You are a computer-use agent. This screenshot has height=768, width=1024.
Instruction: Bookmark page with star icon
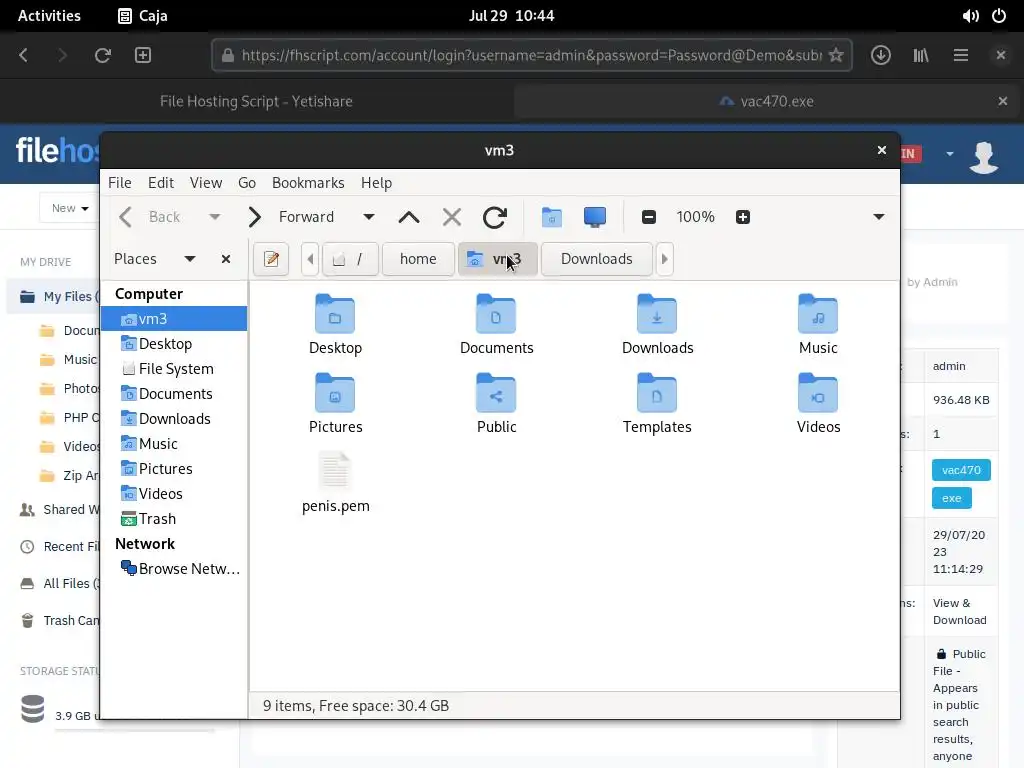[x=836, y=56]
